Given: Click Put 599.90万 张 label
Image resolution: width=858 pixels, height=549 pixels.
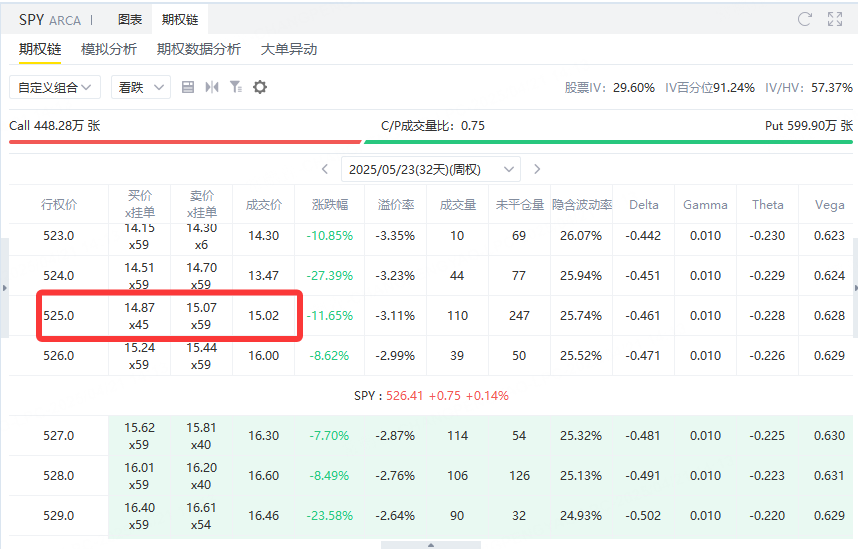Looking at the screenshot, I should point(809,126).
